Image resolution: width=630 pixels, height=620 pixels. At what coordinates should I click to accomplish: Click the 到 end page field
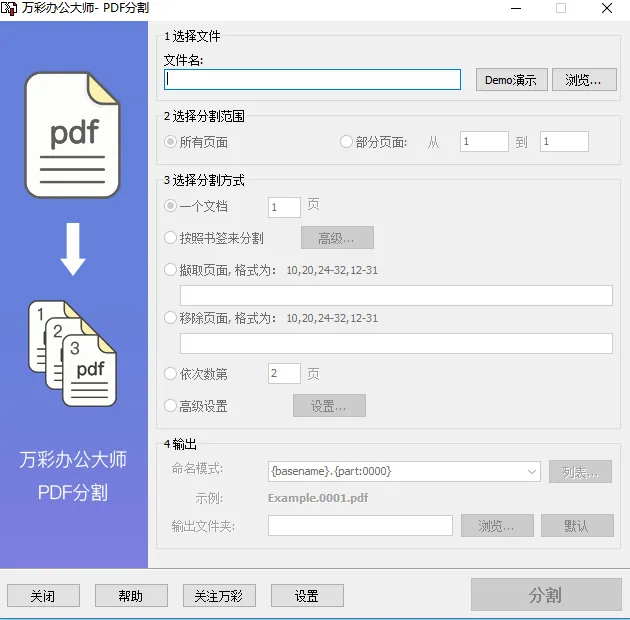(564, 141)
